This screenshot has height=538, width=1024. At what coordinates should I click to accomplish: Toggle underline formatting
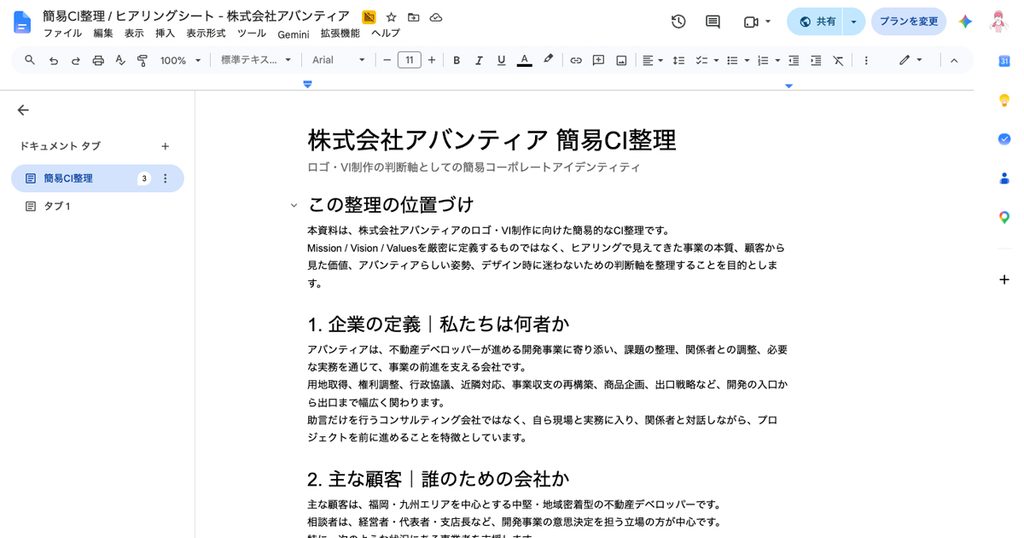(x=501, y=60)
